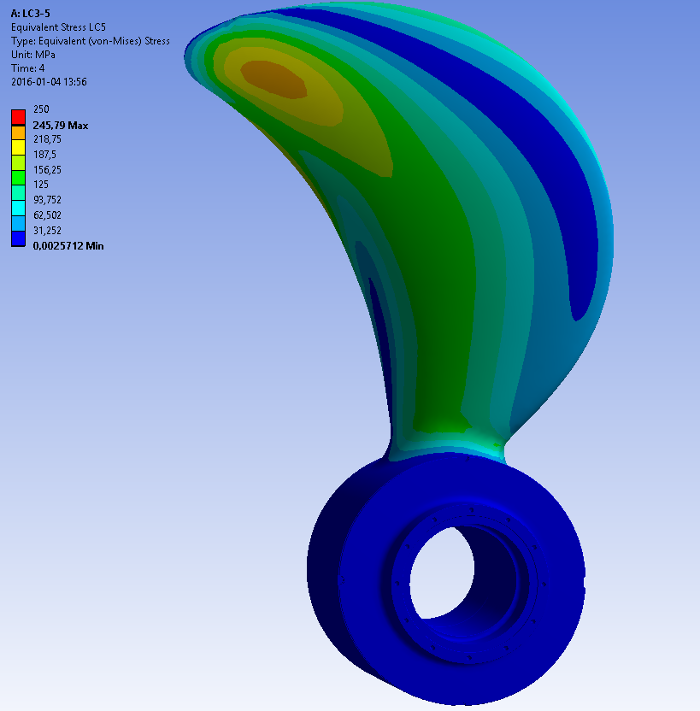The width and height of the screenshot is (700, 711).
Task: Click the orange legend band beside 245,79 Max
Action: click(18, 132)
